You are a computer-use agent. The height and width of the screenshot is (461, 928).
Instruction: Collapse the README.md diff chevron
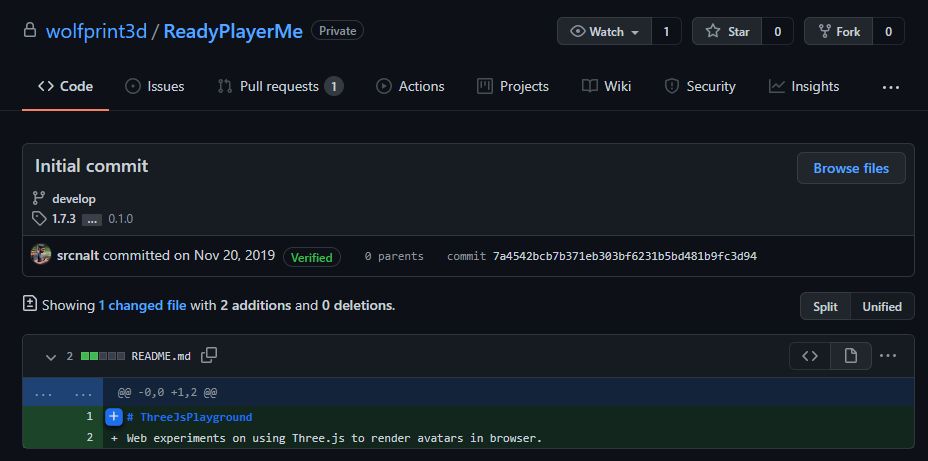coord(51,357)
